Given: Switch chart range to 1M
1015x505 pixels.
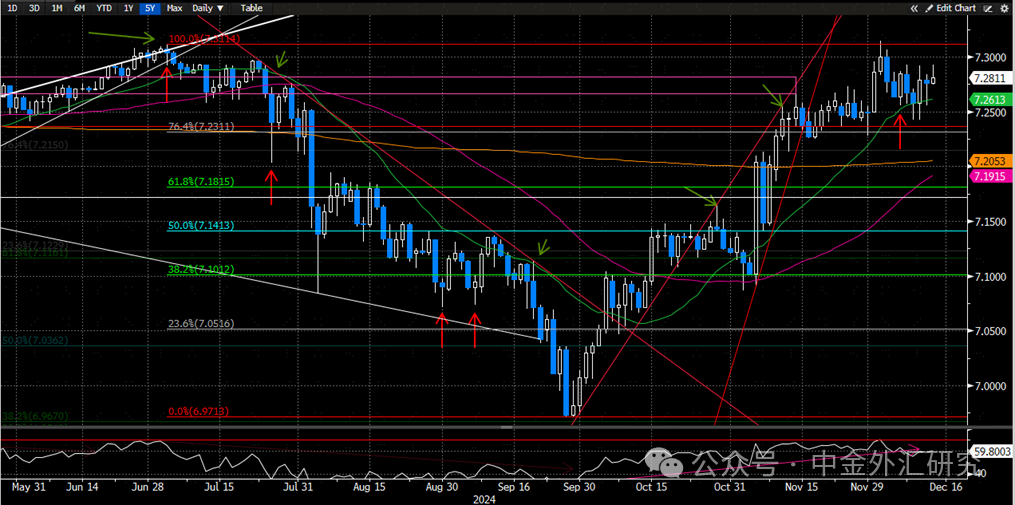Looking at the screenshot, I should coord(57,8).
